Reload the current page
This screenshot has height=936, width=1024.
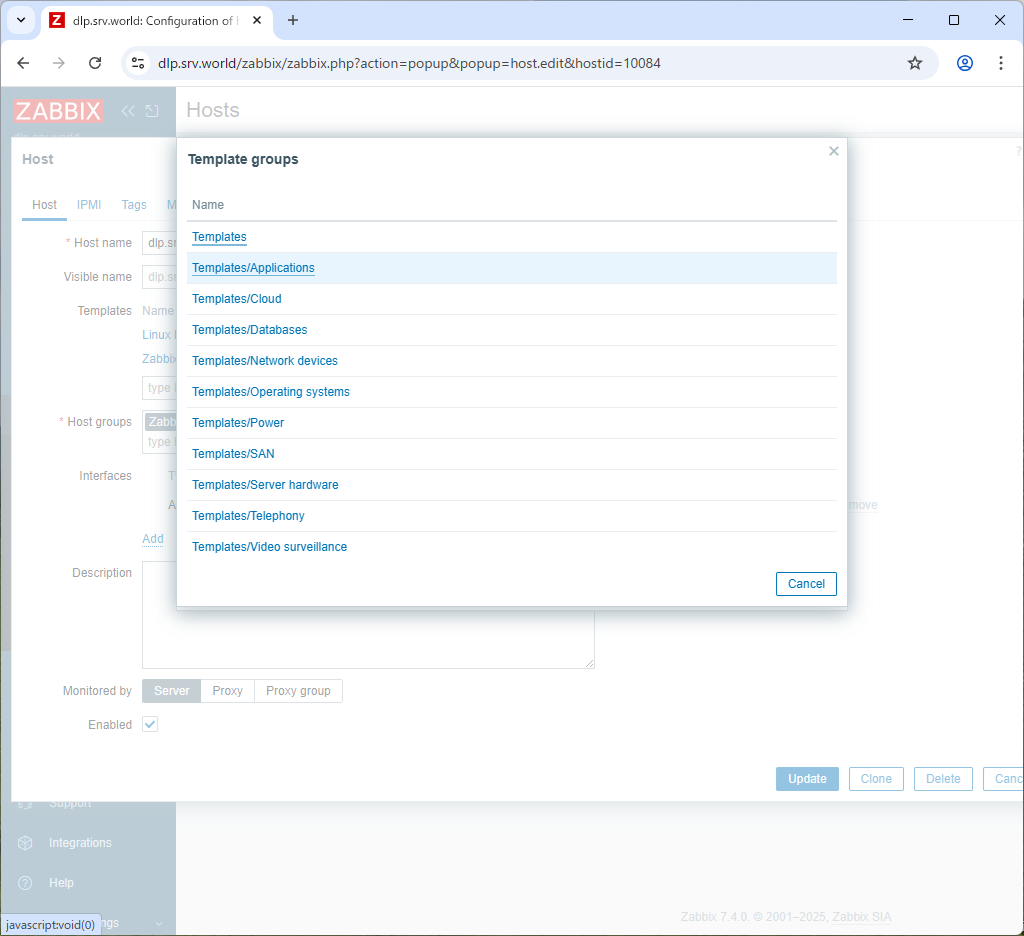tap(95, 63)
